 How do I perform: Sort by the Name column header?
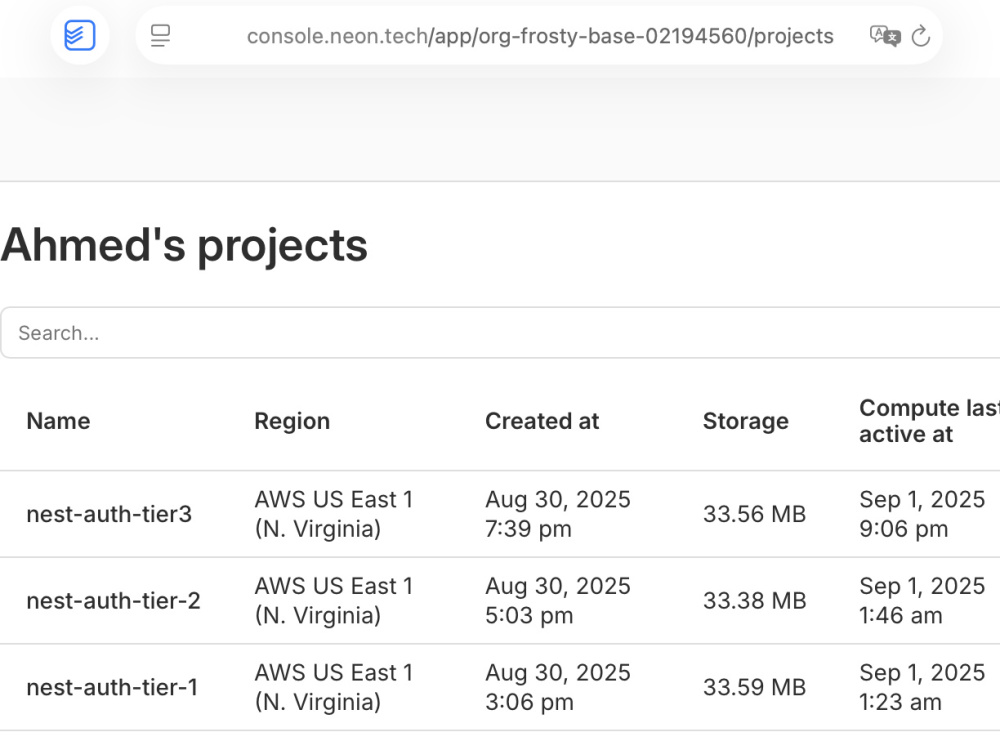(x=59, y=421)
